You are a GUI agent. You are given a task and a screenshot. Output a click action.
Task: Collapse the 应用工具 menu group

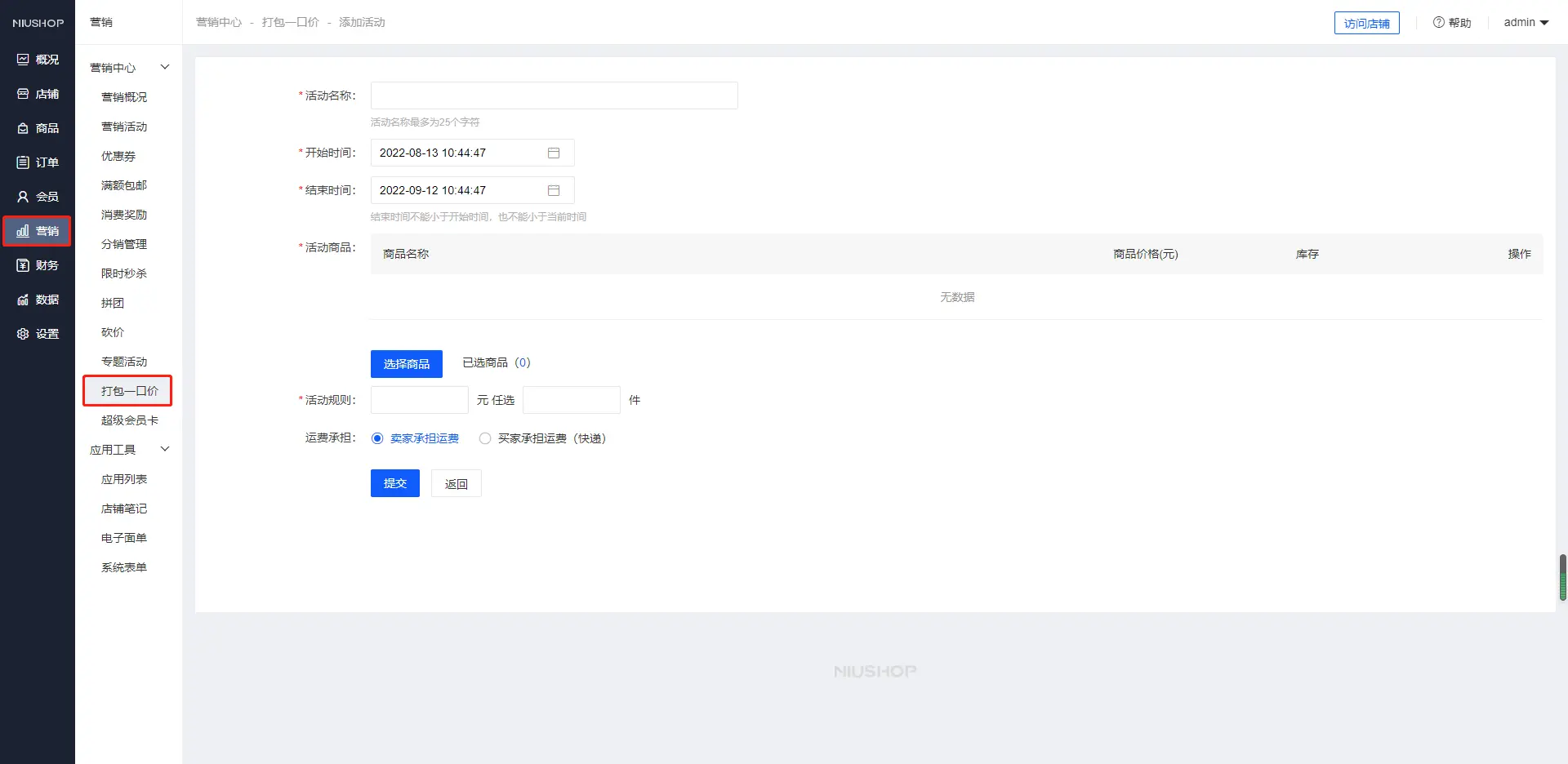coord(165,449)
